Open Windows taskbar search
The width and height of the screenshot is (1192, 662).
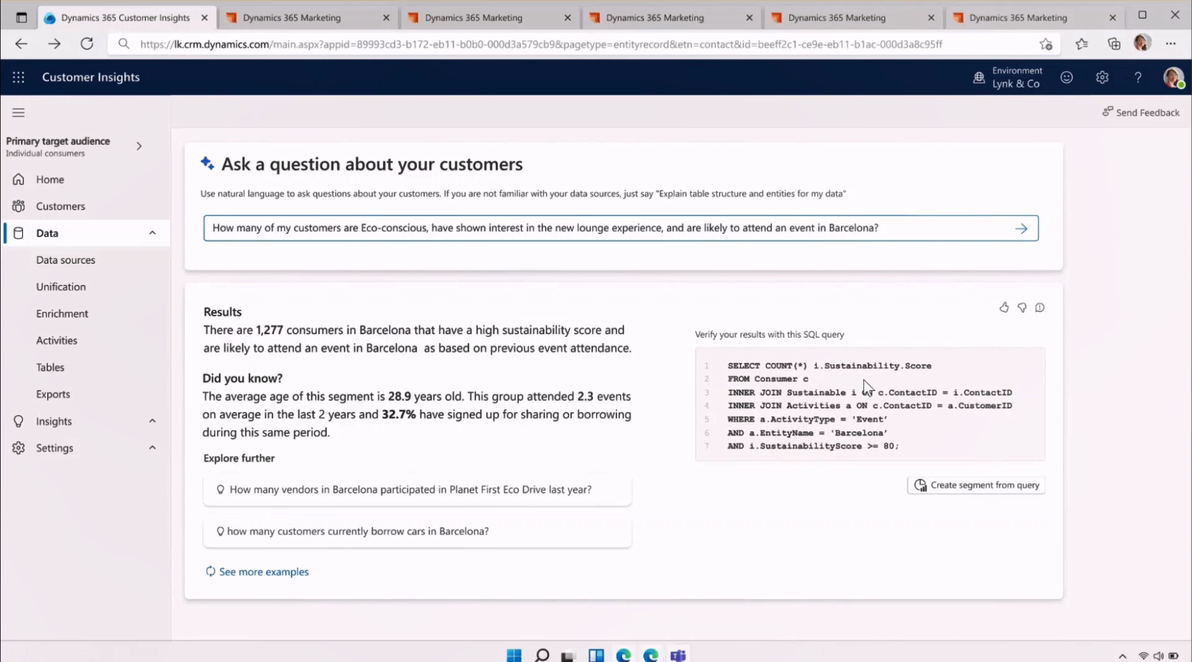[x=541, y=655]
